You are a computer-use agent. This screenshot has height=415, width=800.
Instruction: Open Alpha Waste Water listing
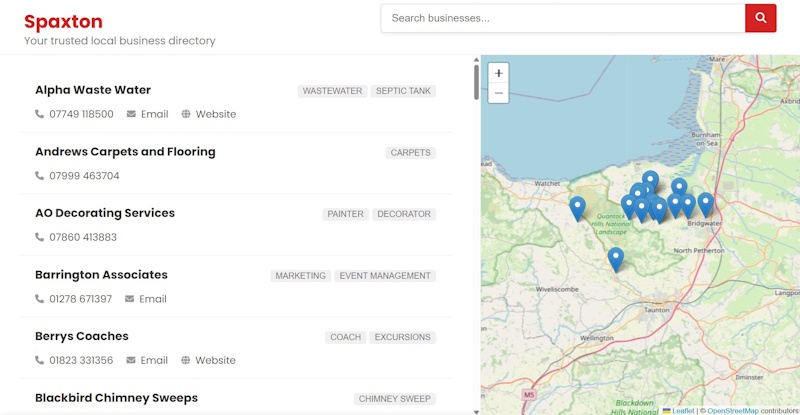pos(93,90)
